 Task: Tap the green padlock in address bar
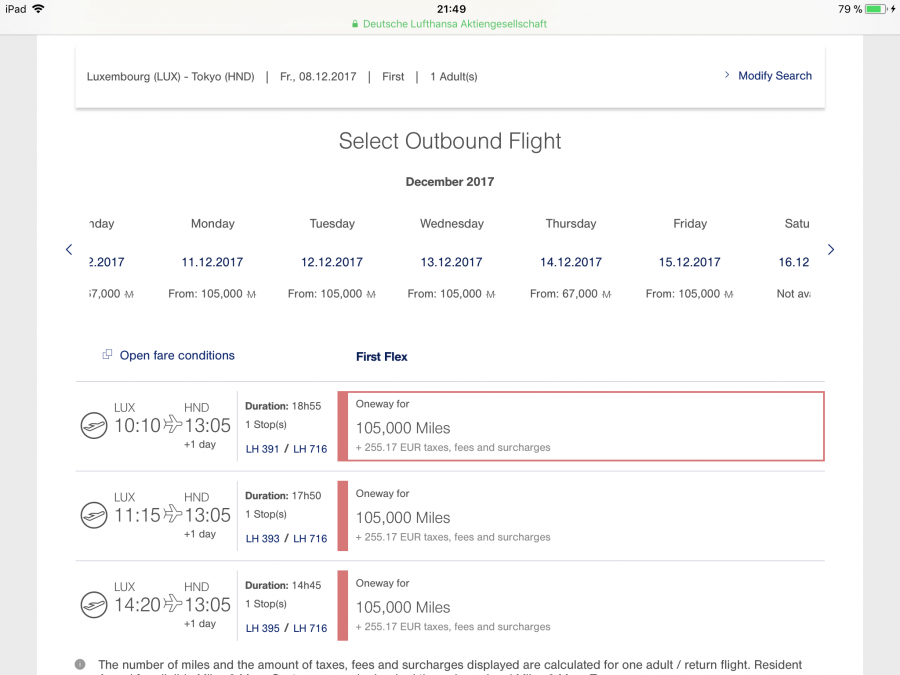[x=355, y=24]
